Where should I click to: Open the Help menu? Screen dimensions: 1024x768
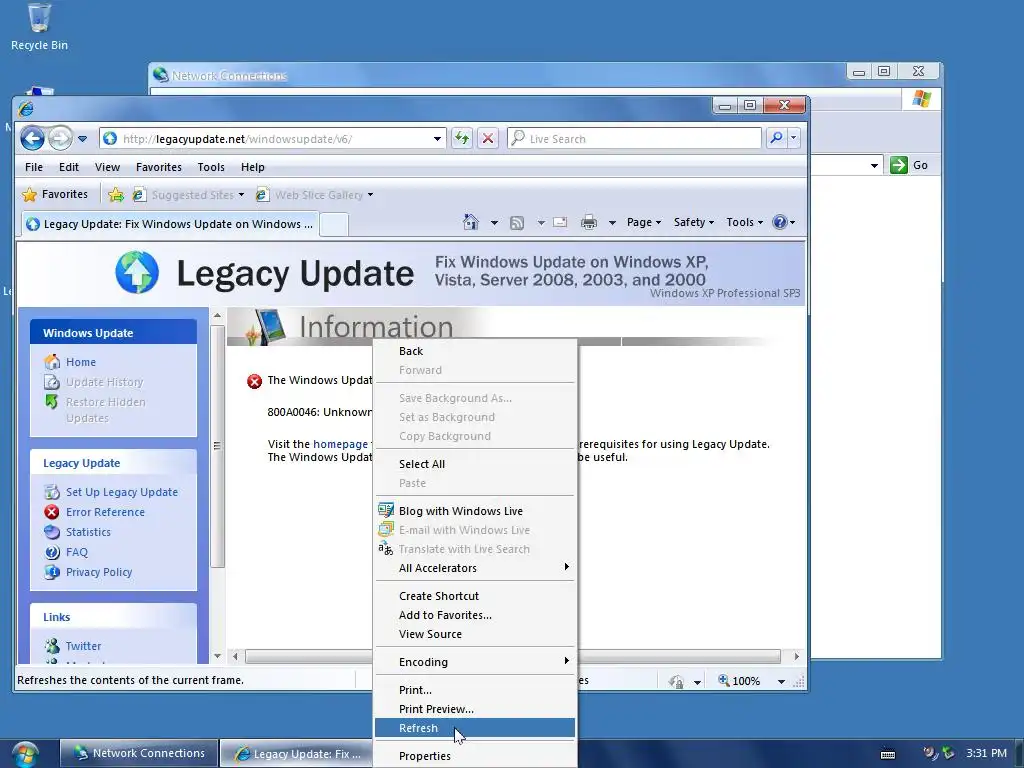click(x=252, y=167)
